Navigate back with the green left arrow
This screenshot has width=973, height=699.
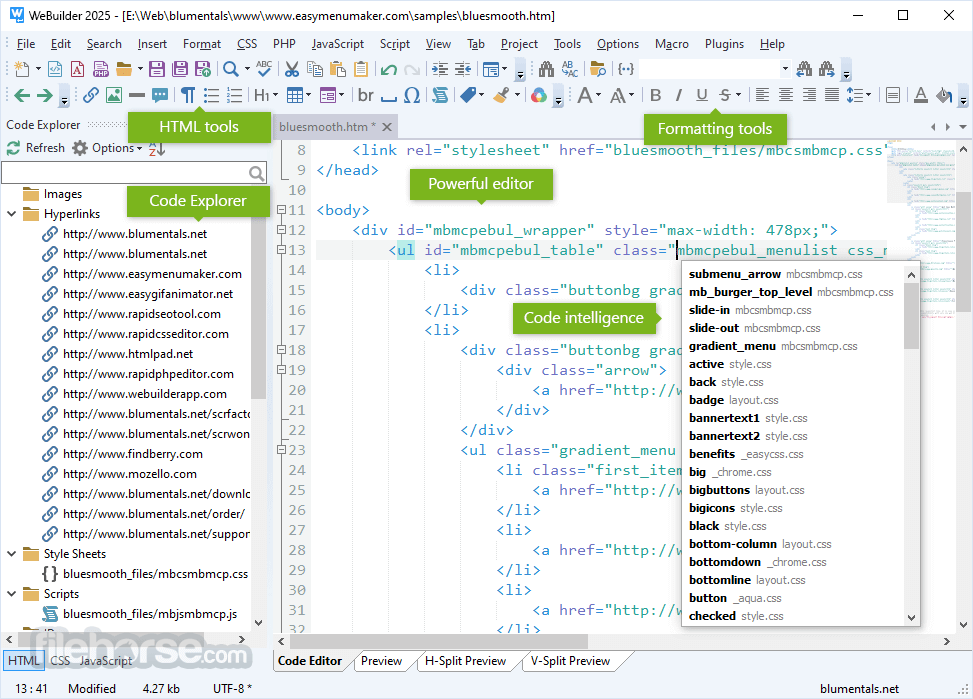click(22, 96)
